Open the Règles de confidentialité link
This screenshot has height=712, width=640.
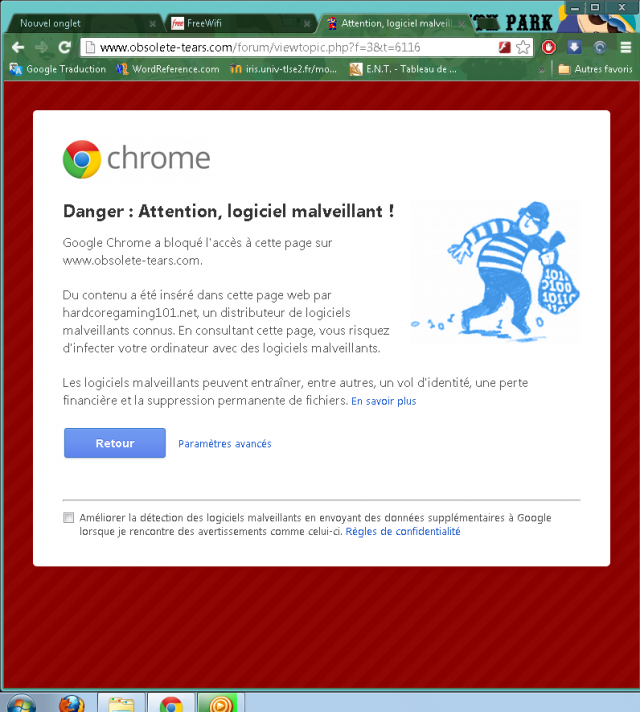click(x=403, y=531)
